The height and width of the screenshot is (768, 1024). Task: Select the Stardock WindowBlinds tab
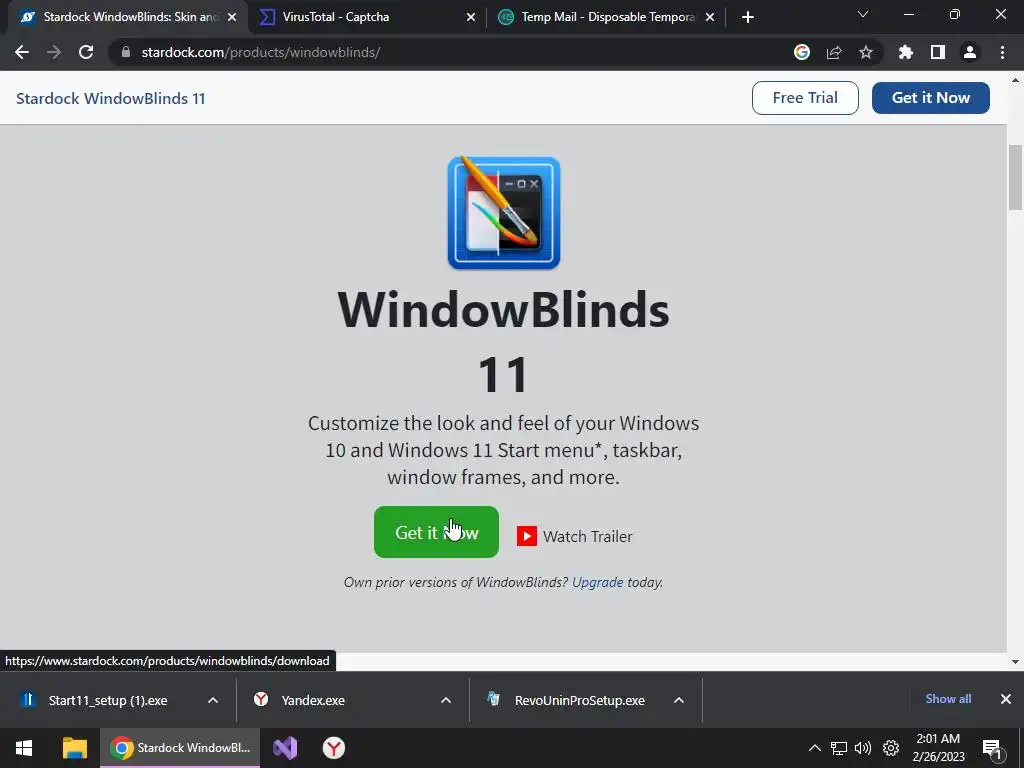(127, 17)
